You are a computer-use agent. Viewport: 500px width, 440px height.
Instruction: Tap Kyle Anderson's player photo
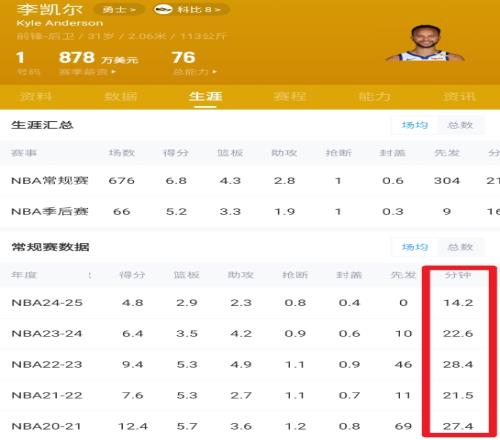click(424, 44)
